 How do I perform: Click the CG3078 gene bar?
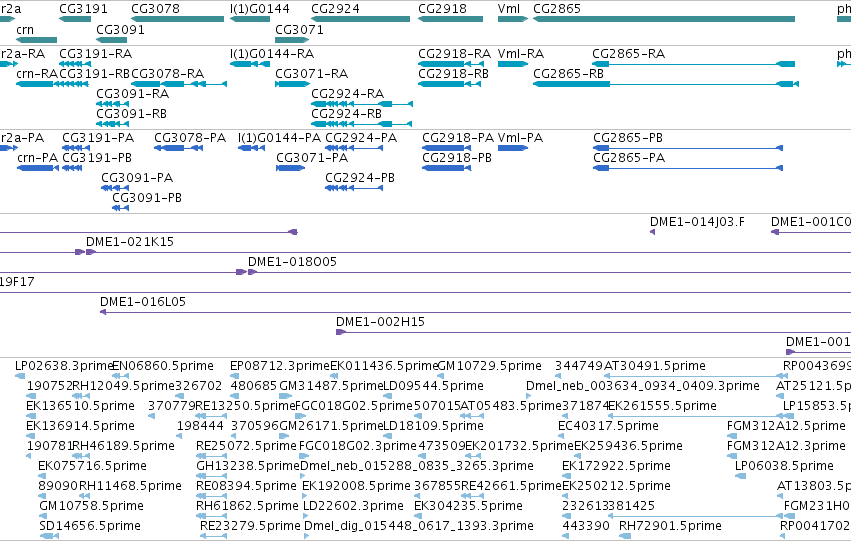pos(177,19)
